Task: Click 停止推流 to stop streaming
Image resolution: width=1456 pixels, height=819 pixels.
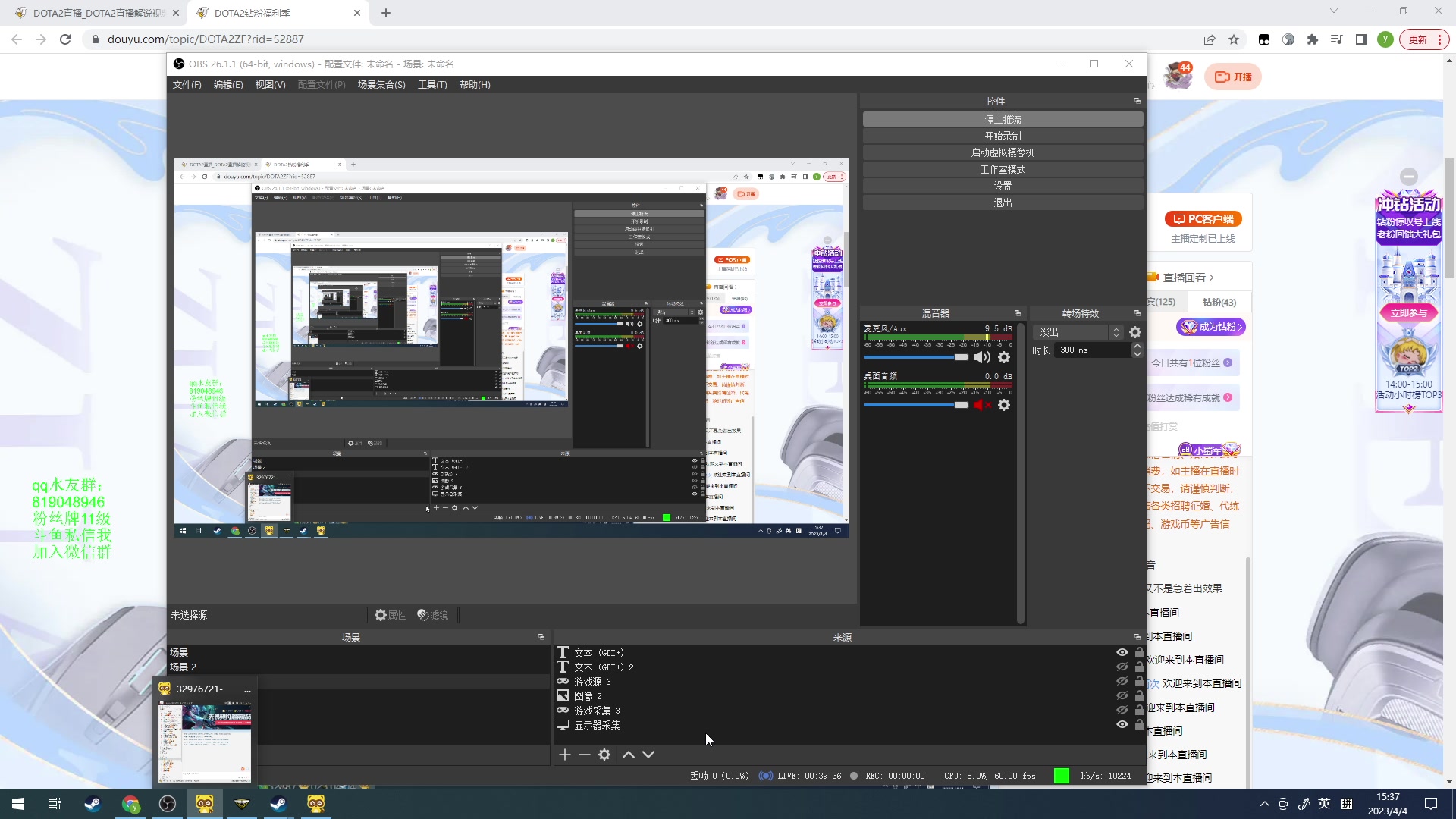Action: [1003, 119]
